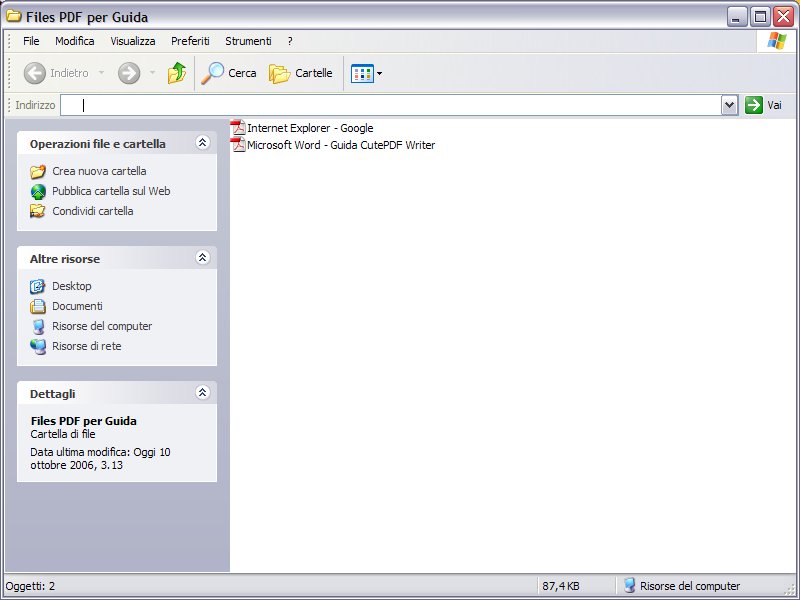Open the Visualizza menu

(132, 41)
